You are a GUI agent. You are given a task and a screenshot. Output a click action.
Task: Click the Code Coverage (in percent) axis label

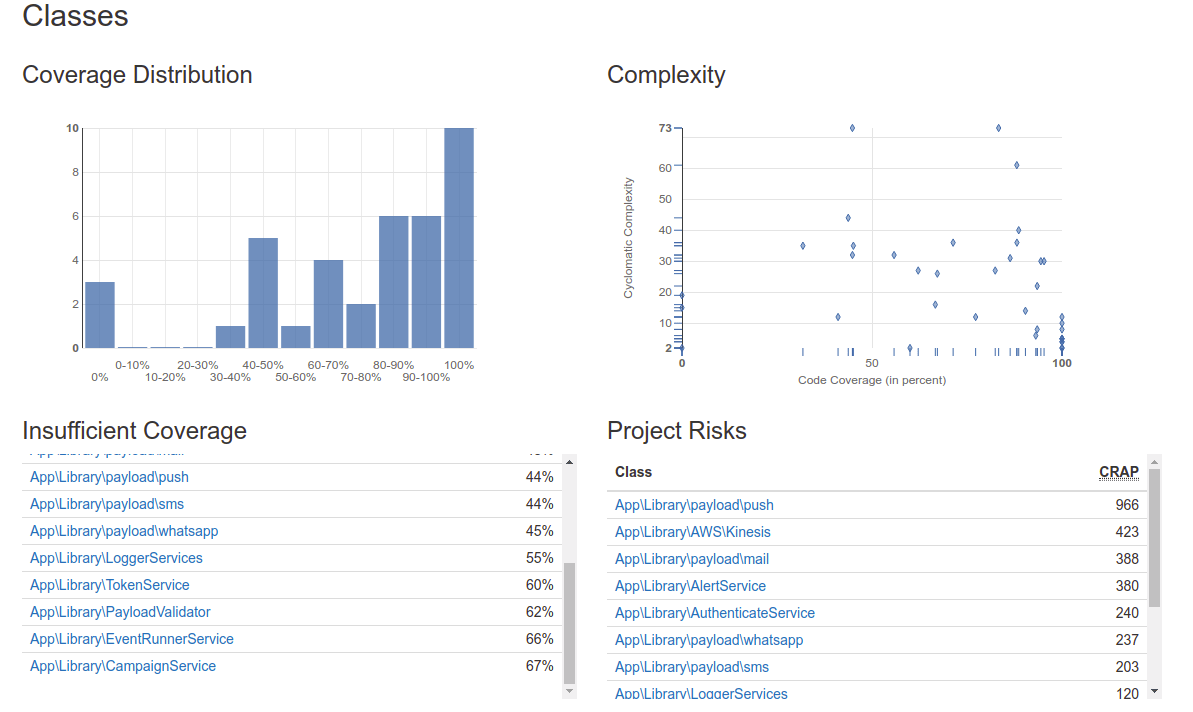tap(872, 380)
